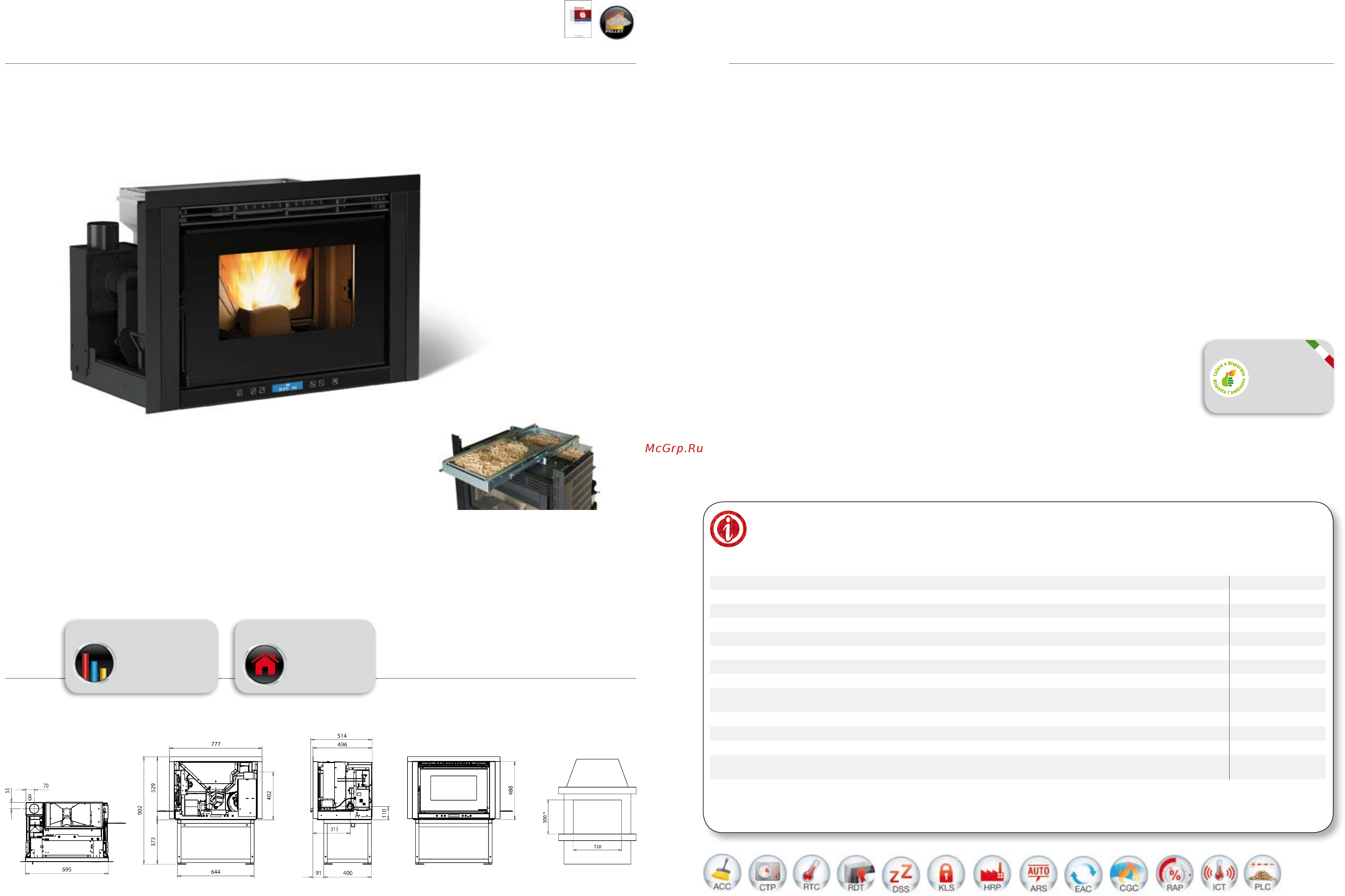
Task: Click the pellet loading drawer photo
Action: 519,466
